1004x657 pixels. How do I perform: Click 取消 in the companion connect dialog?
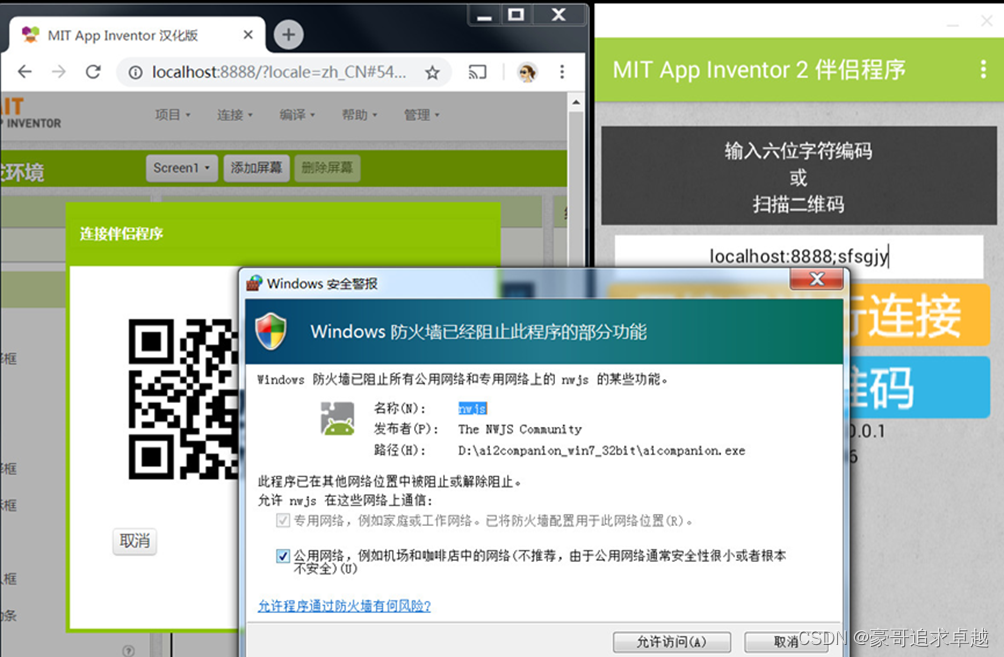point(134,541)
